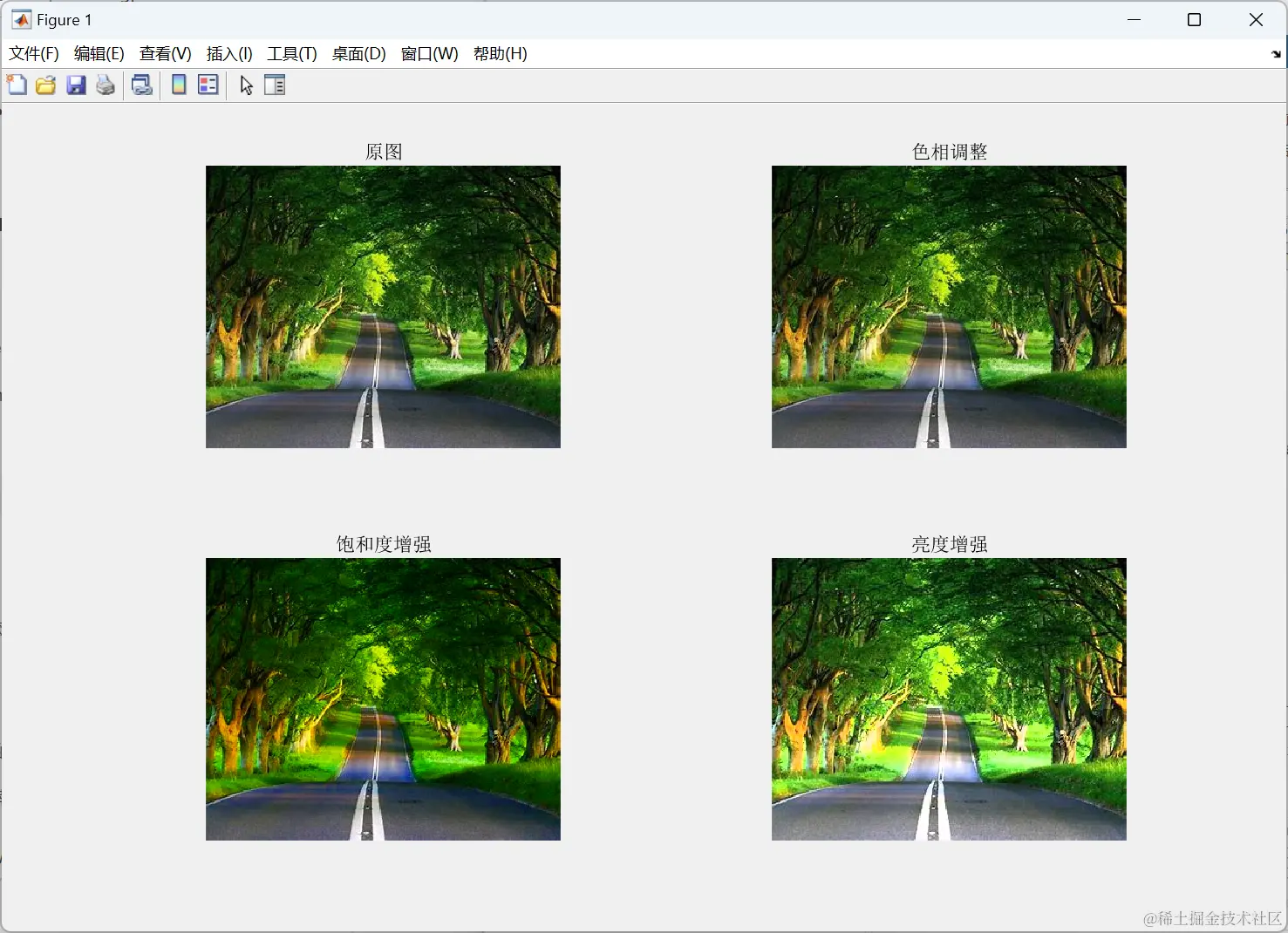1288x933 pixels.
Task: Click the subplot title 色相调整
Action: click(950, 152)
